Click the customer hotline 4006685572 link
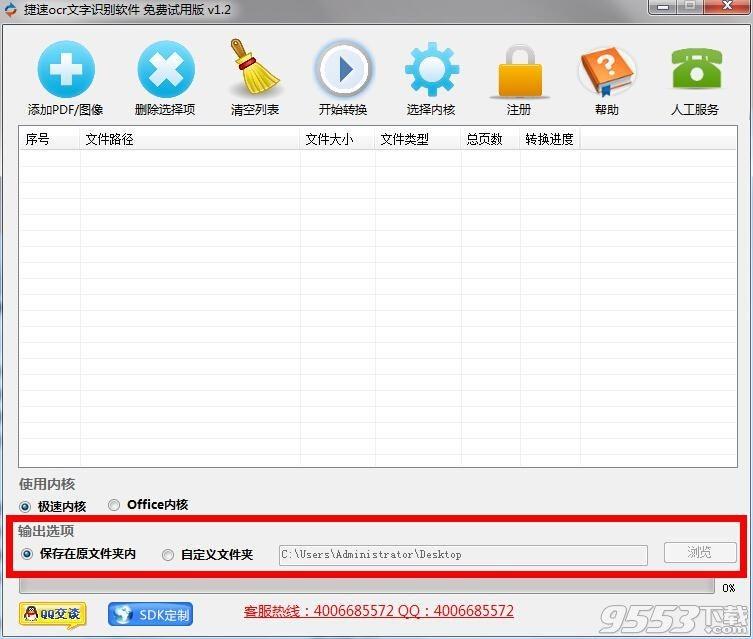 (x=378, y=611)
